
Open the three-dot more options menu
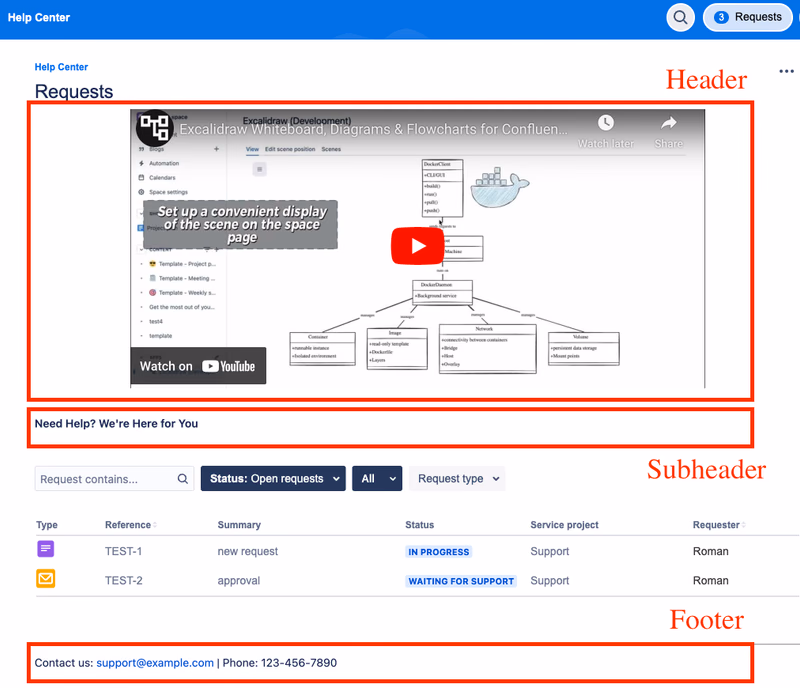(x=786, y=71)
